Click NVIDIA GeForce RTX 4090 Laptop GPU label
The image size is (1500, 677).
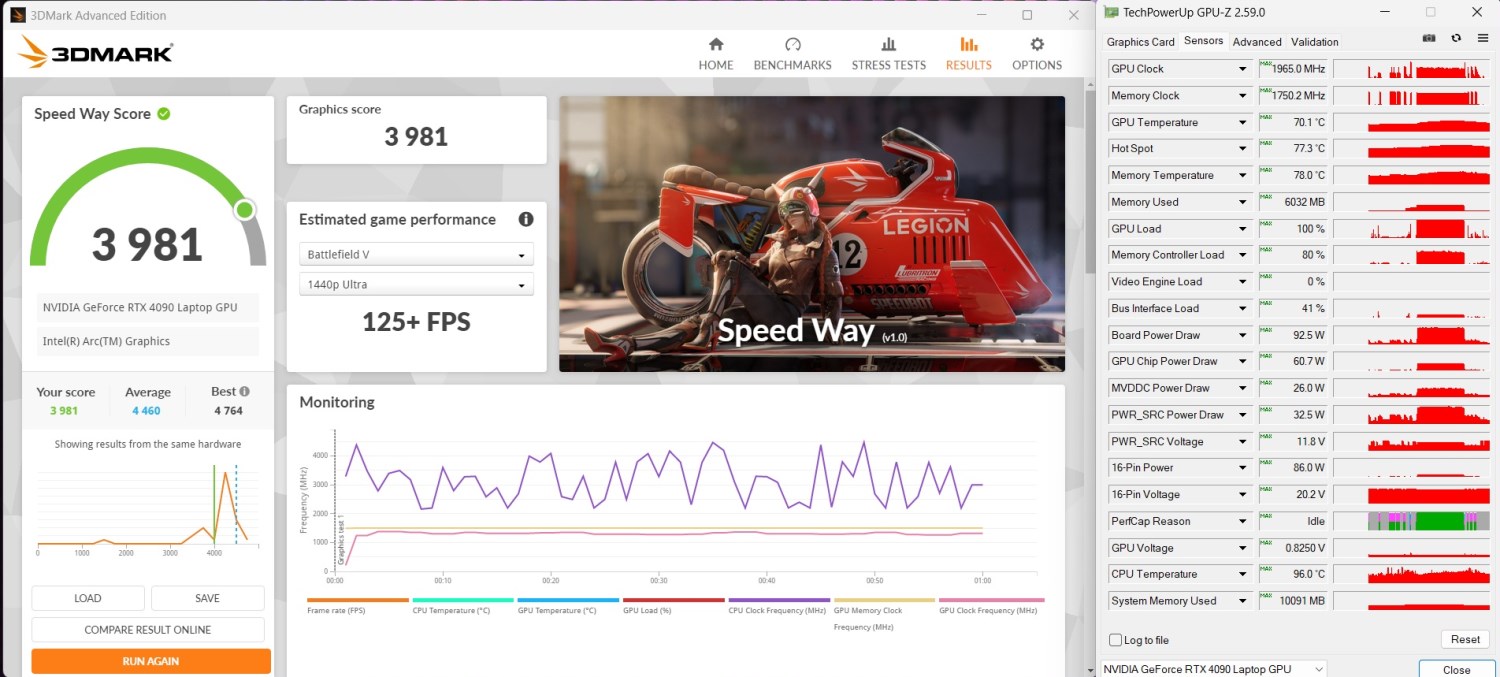coord(140,307)
